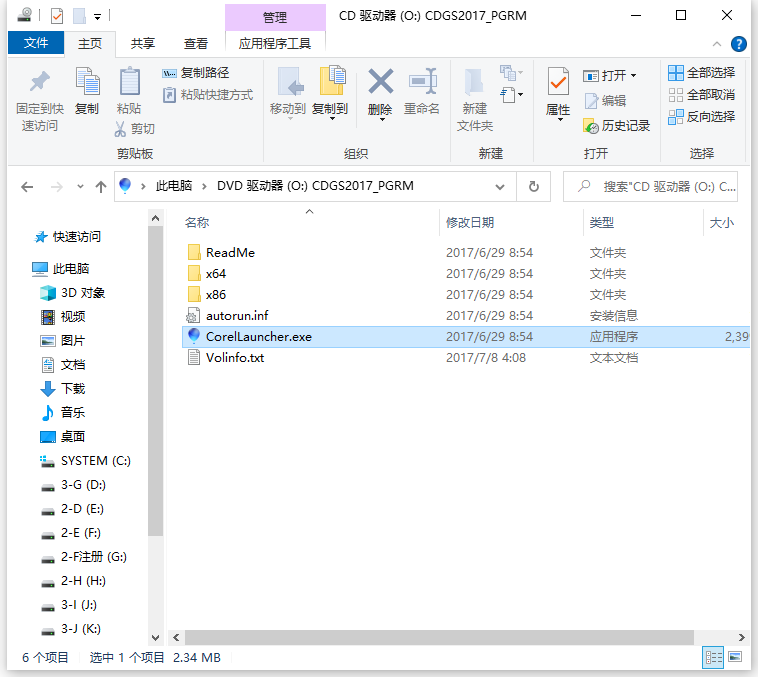Click the Paste clipboard icon
Screen dimensions: 758x677
129,82
